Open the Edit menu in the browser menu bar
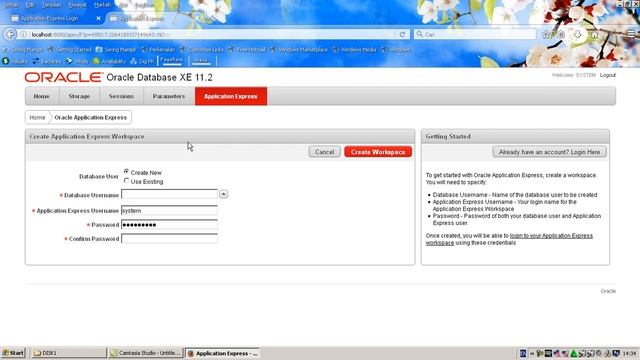 click(30, 5)
